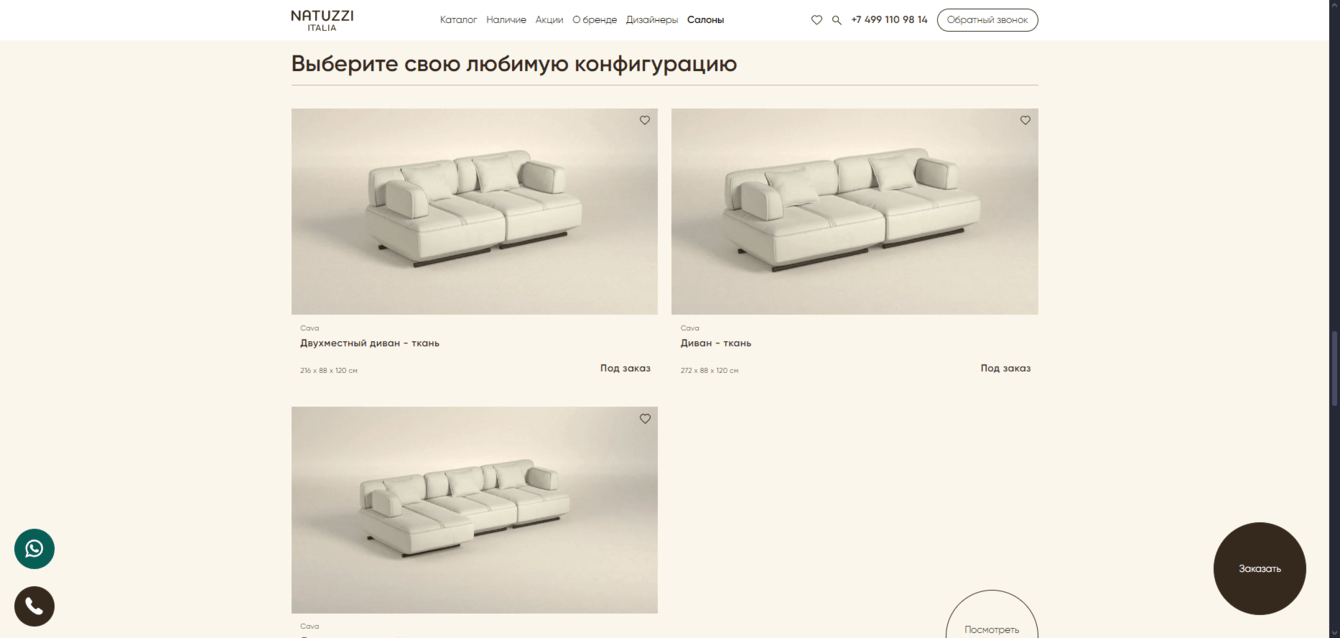
Task: Call the phone number +7 499 110 98 14
Action: coord(889,20)
